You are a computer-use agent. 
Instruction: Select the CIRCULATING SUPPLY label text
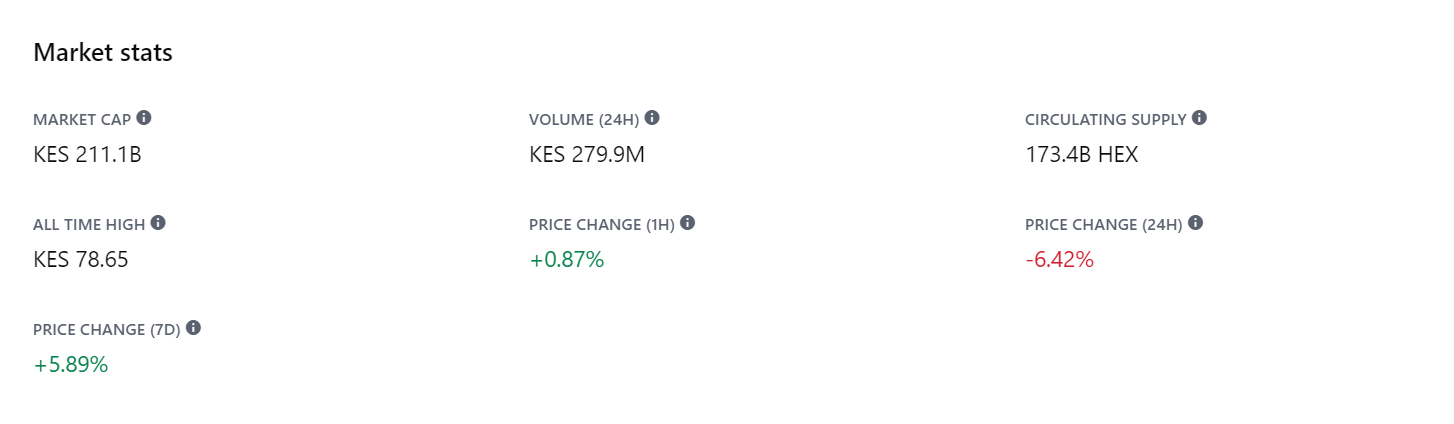pos(1105,120)
